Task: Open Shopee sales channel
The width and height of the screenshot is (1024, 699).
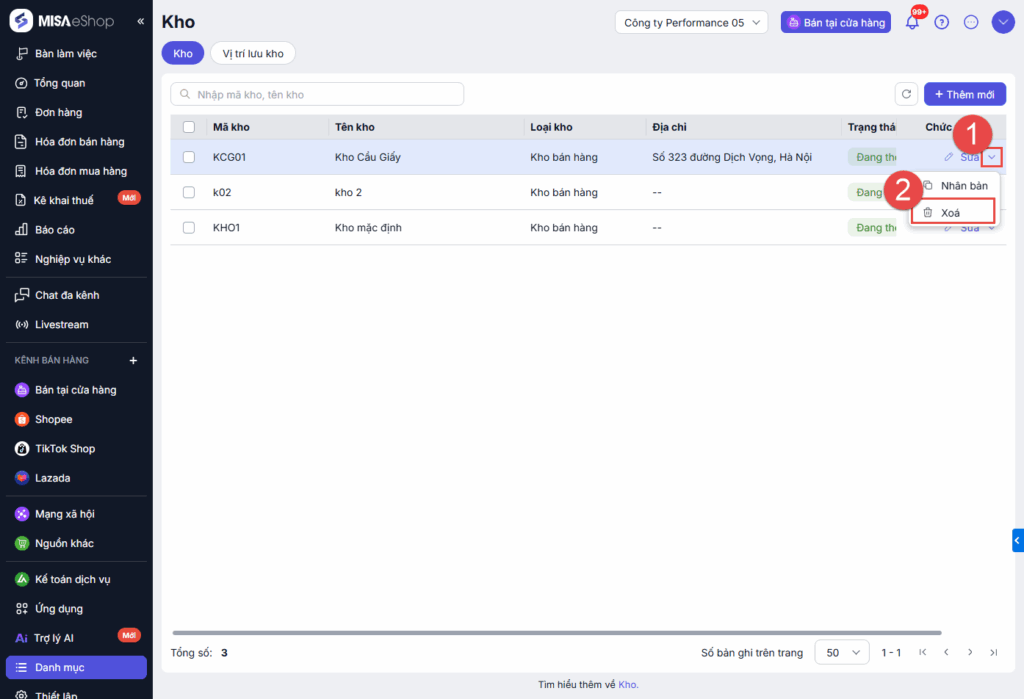Action: click(x=54, y=419)
